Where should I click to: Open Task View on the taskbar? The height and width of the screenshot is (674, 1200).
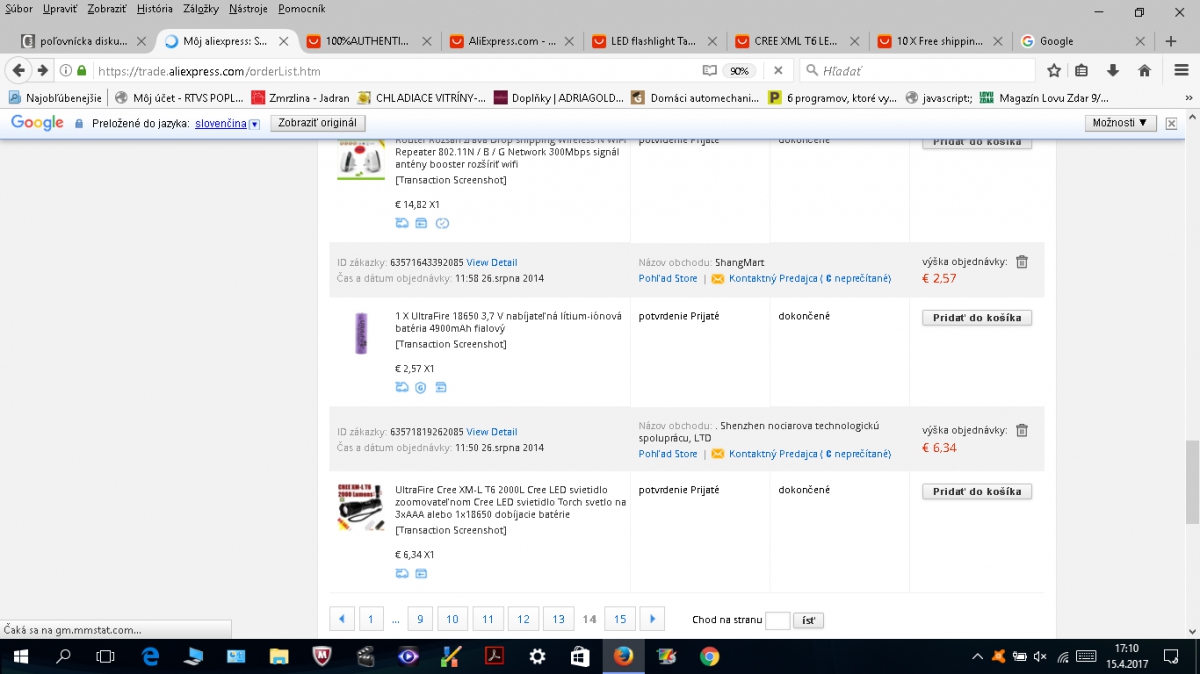coord(105,657)
